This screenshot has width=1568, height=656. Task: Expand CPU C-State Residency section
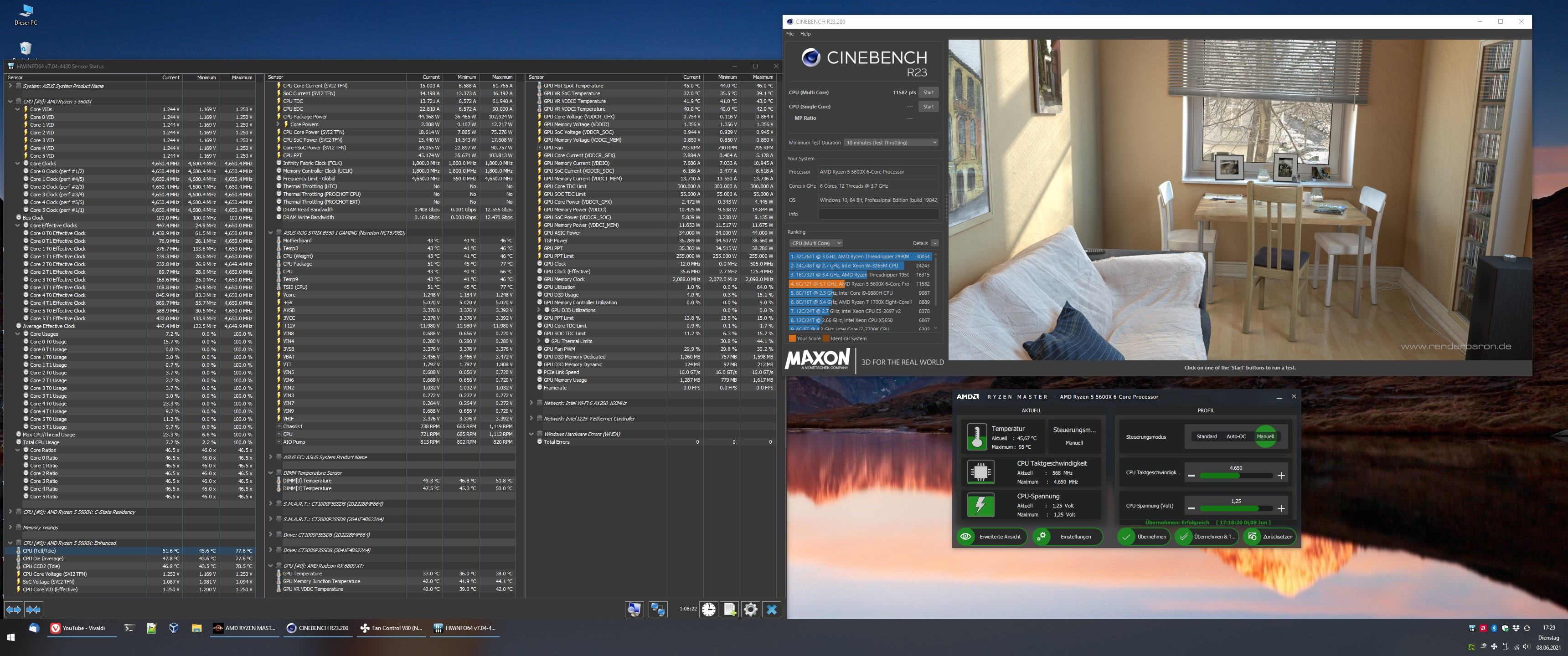(10, 512)
